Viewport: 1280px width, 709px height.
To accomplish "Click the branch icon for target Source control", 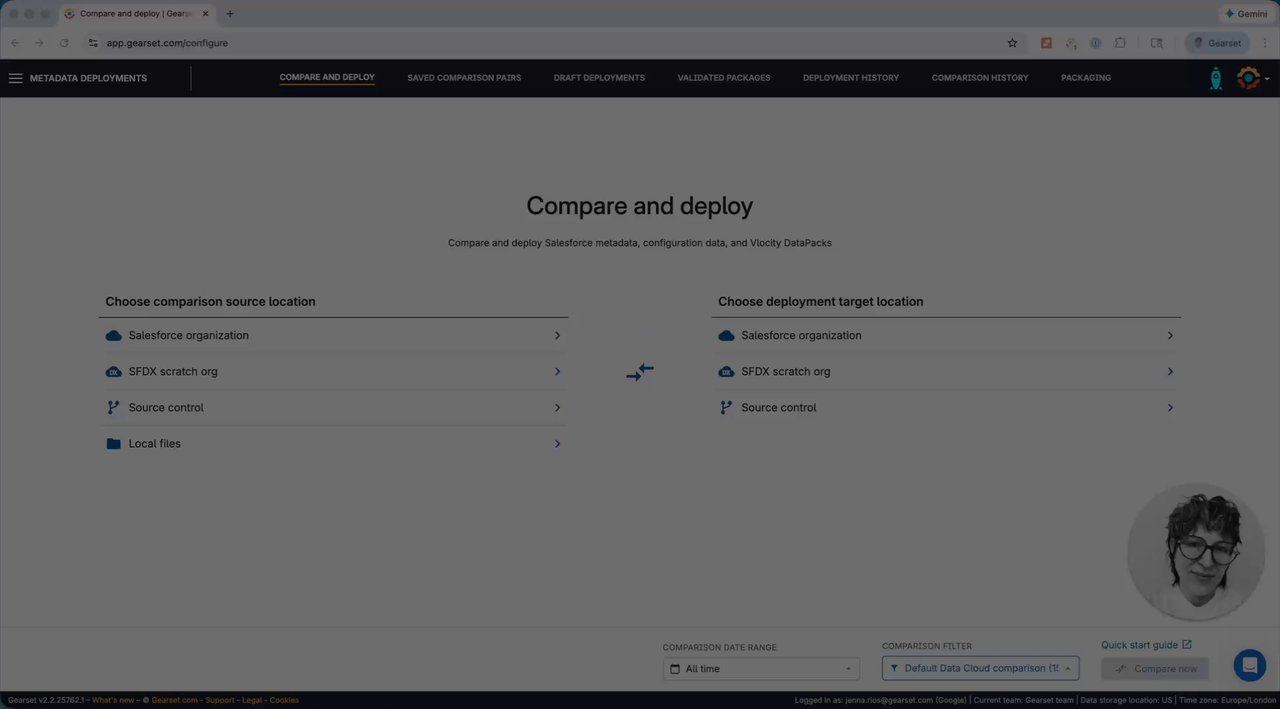I will [x=726, y=408].
